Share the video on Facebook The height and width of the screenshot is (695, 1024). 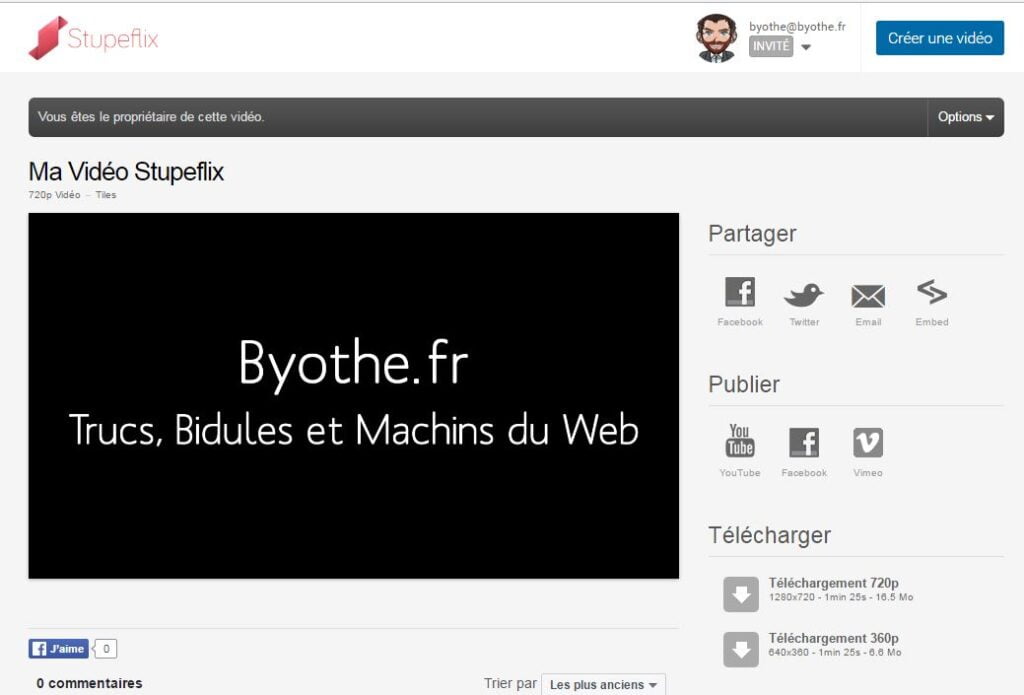click(740, 292)
